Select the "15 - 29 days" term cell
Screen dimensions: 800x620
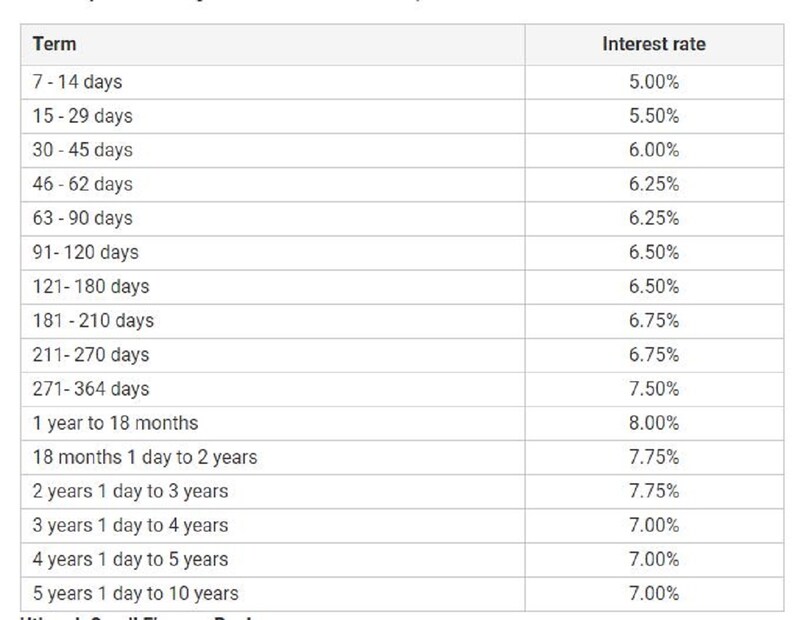[82, 116]
